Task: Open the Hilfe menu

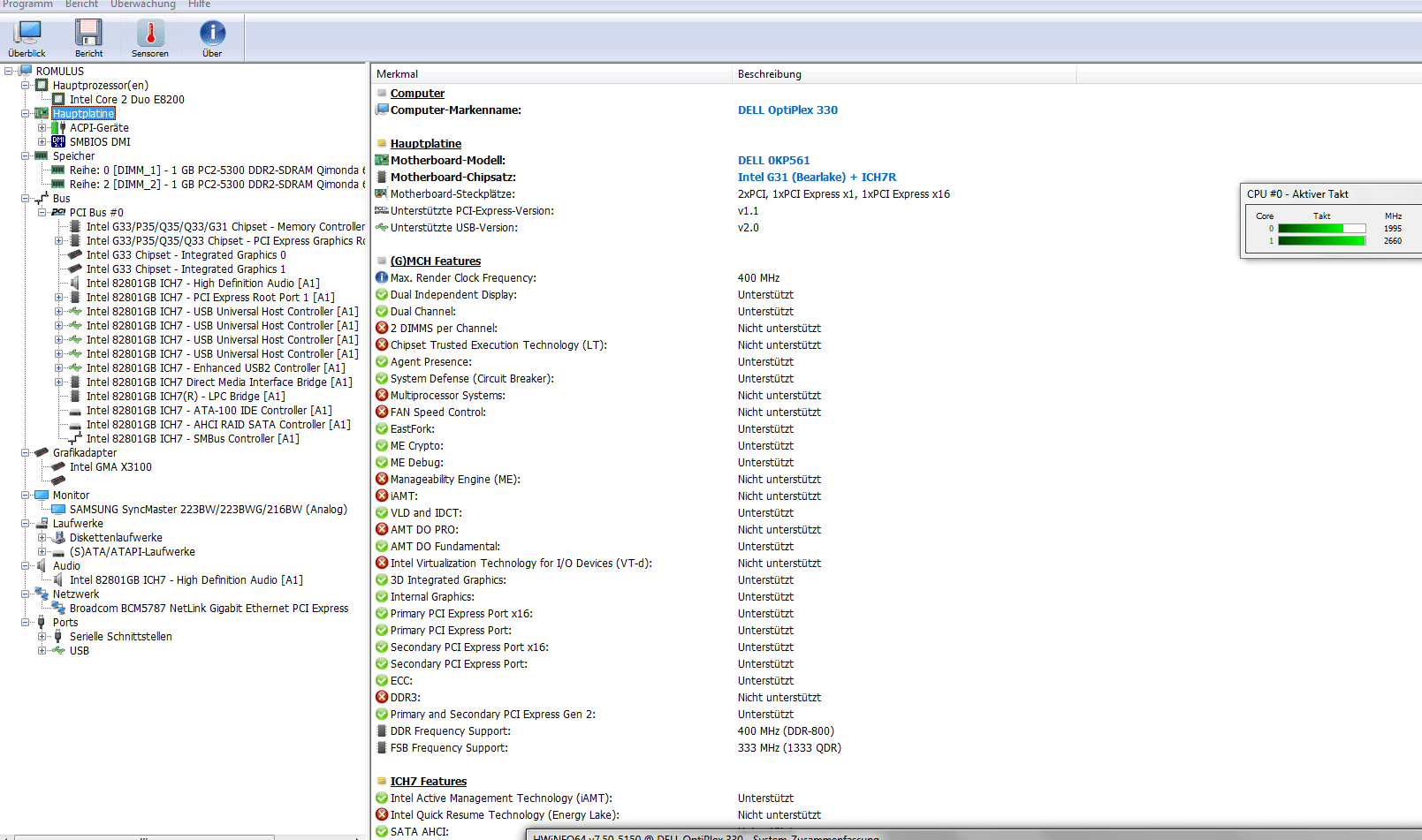Action: (199, 4)
